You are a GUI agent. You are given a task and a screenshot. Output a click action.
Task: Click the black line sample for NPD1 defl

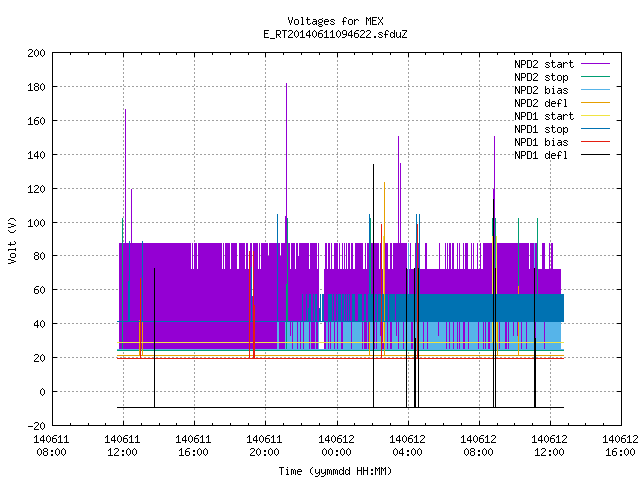tap(595, 155)
